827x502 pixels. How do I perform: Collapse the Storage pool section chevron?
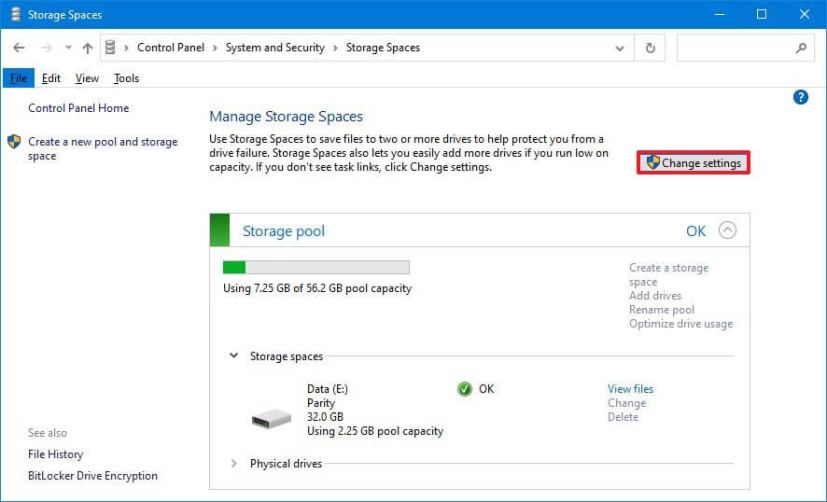click(x=727, y=230)
